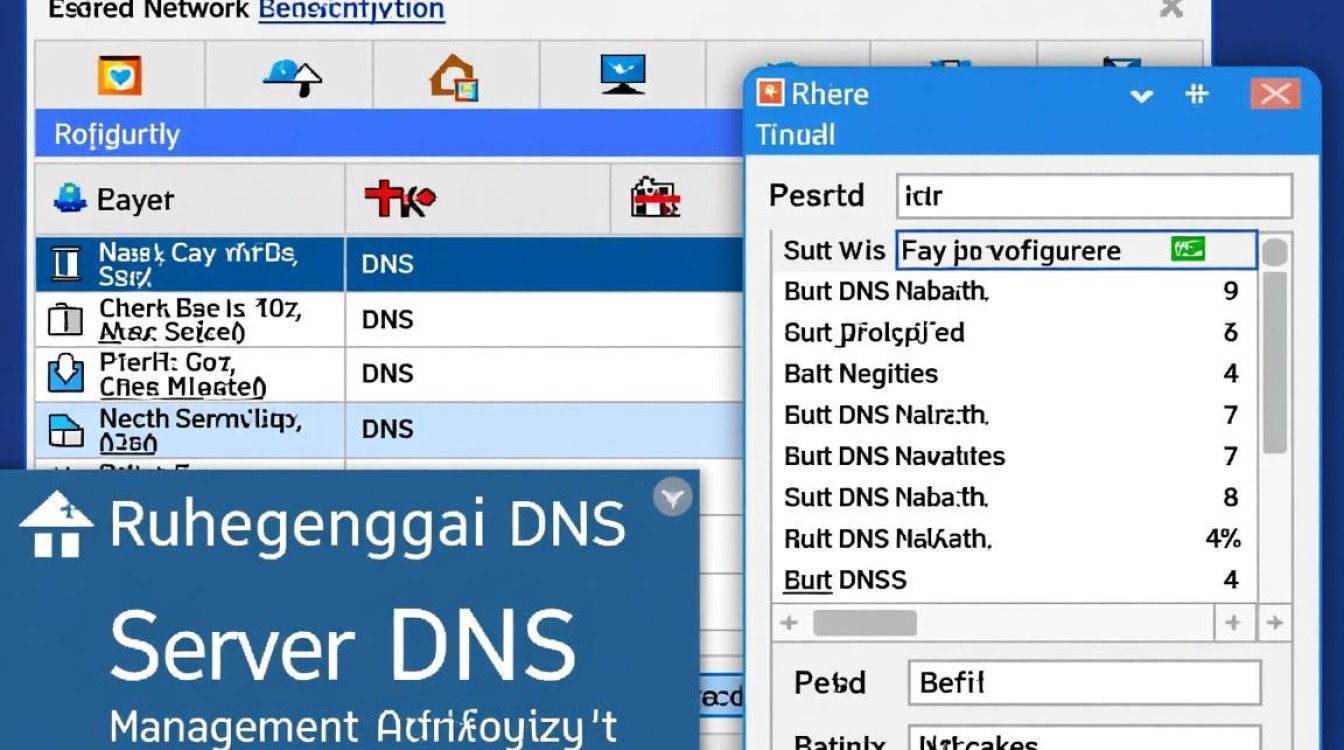Click the monitor icon in the toolbar
1344x750 pixels.
pos(622,75)
